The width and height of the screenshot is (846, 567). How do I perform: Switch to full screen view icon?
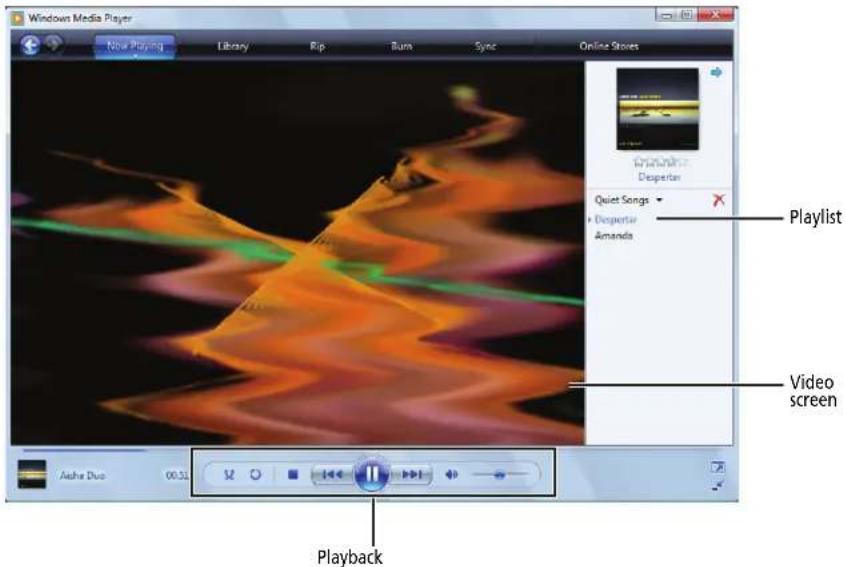tap(718, 467)
